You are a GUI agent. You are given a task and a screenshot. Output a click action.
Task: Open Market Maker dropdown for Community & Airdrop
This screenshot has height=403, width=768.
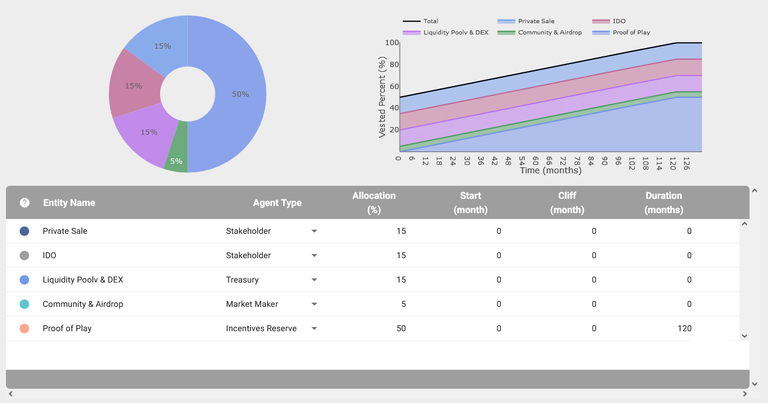(x=314, y=304)
